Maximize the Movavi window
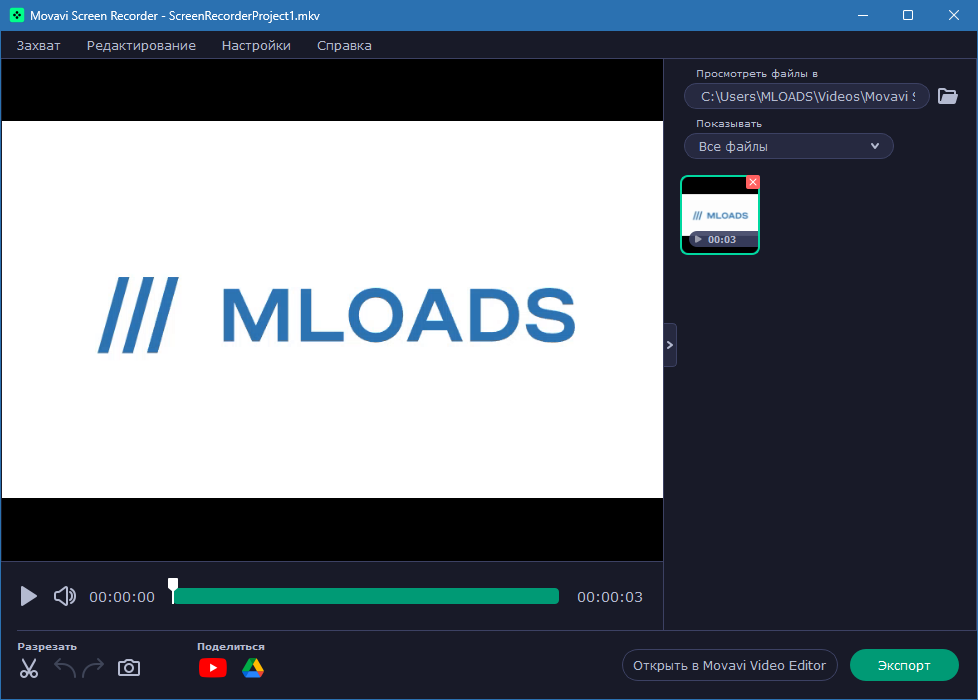 click(908, 16)
